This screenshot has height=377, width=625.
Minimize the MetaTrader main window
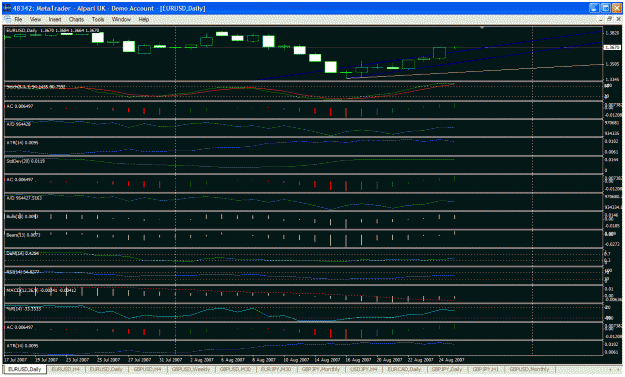(x=594, y=8)
